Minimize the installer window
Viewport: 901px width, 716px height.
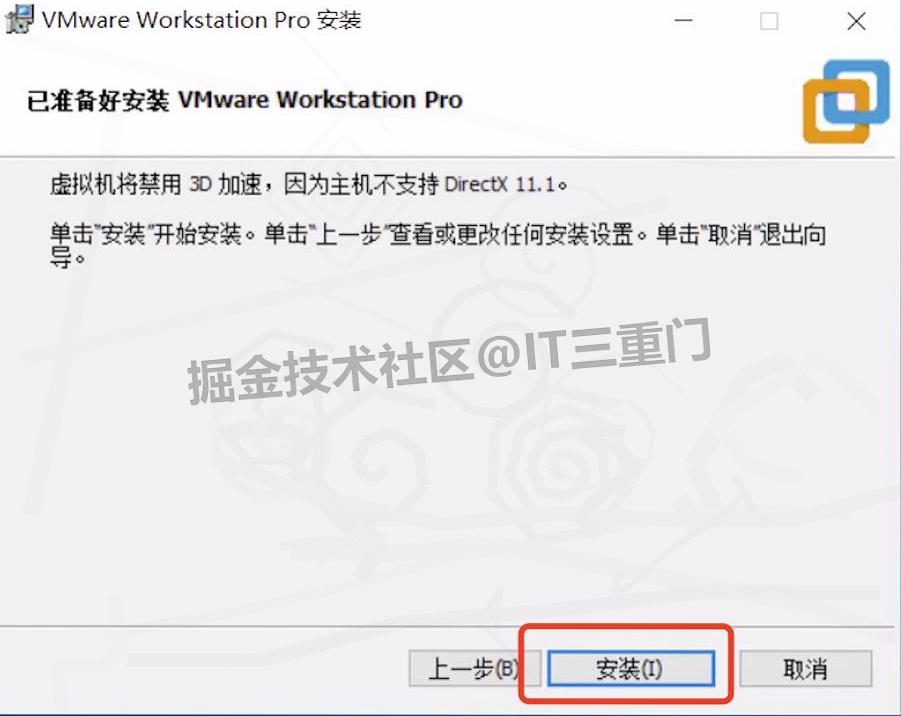click(x=683, y=20)
